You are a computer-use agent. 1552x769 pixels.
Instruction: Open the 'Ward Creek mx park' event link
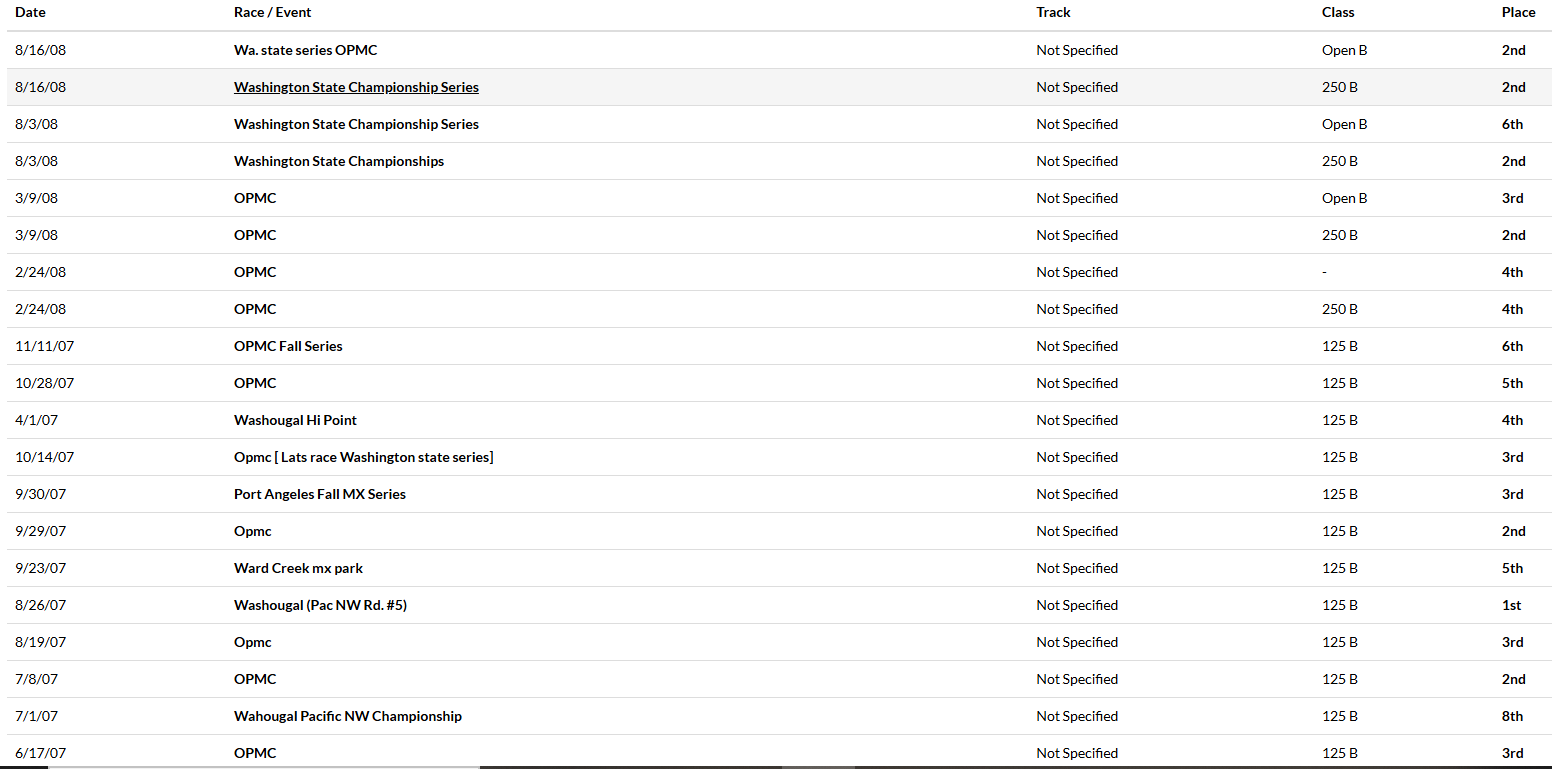coord(298,568)
